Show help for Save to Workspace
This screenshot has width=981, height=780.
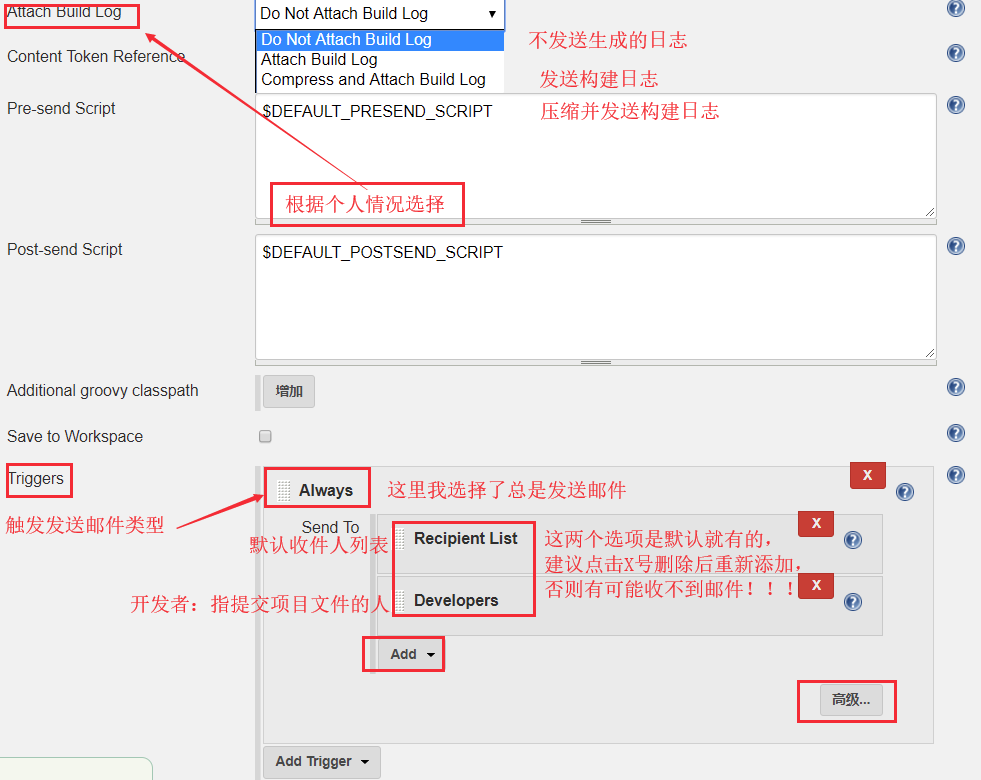click(955, 433)
